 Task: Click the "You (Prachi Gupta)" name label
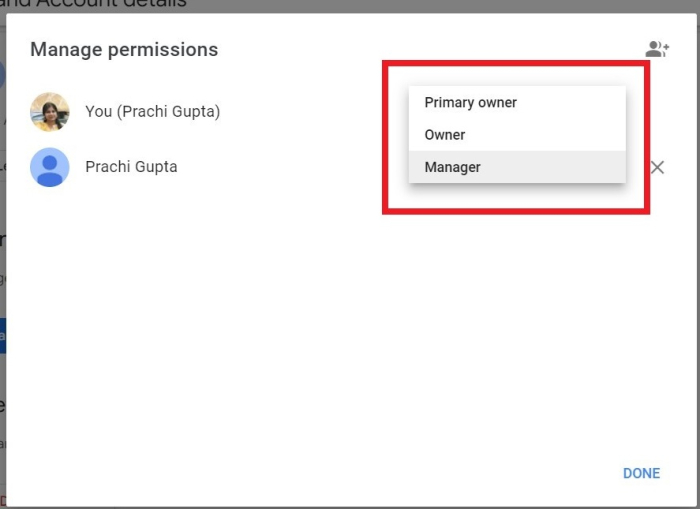[x=152, y=111]
